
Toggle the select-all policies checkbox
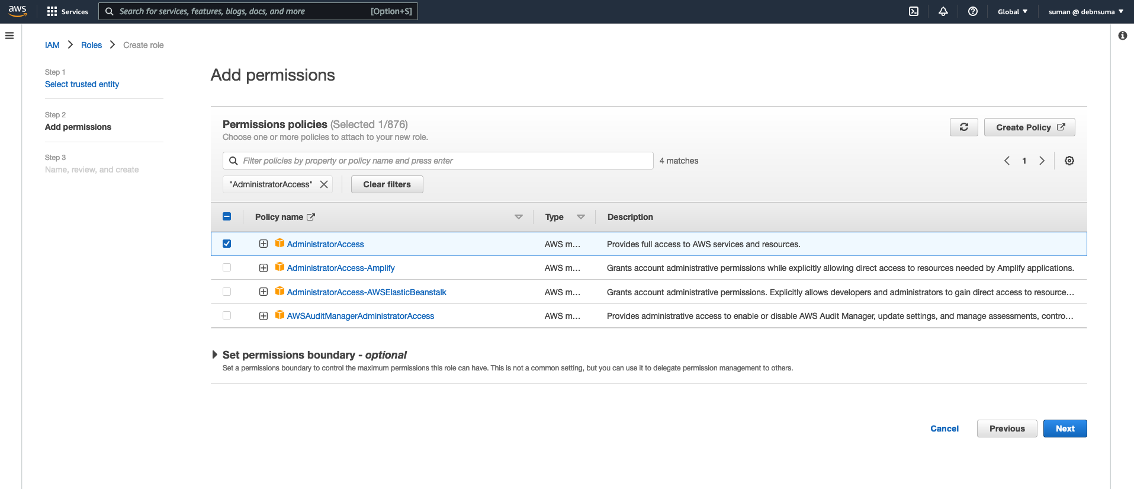227,216
